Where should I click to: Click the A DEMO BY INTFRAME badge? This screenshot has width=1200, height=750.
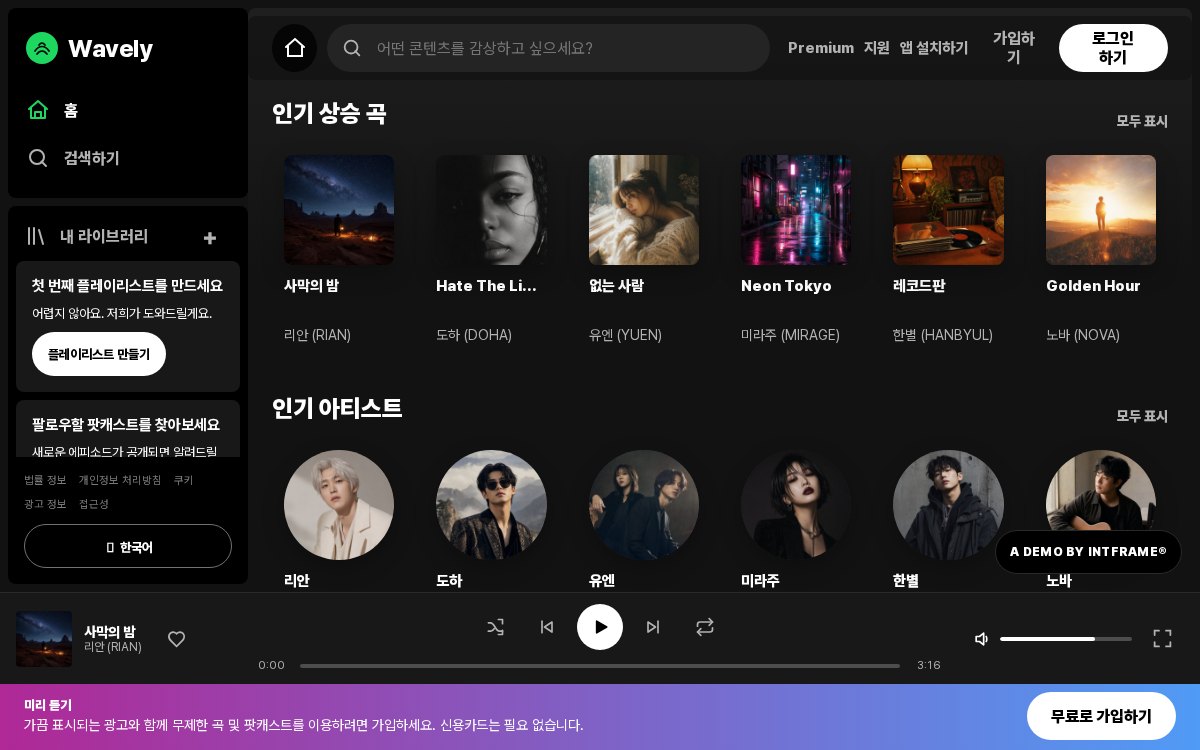point(1088,552)
